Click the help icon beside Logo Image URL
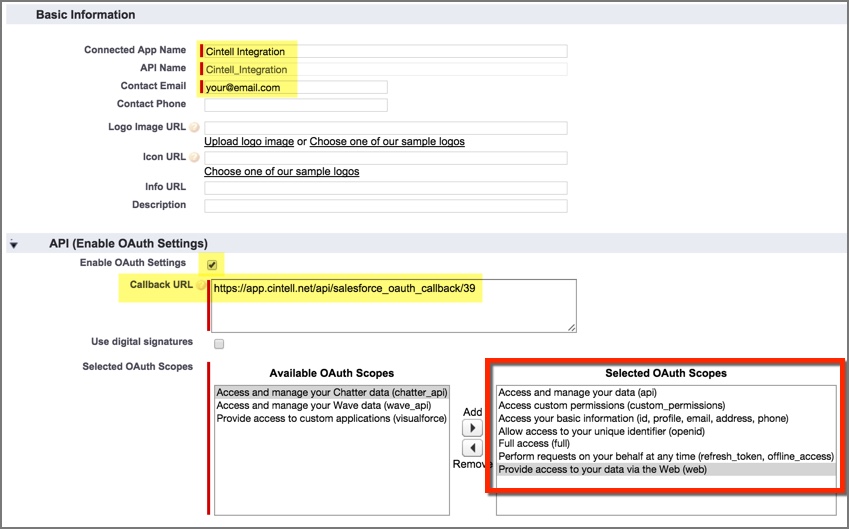Viewport: 849px width, 529px height. (194, 128)
